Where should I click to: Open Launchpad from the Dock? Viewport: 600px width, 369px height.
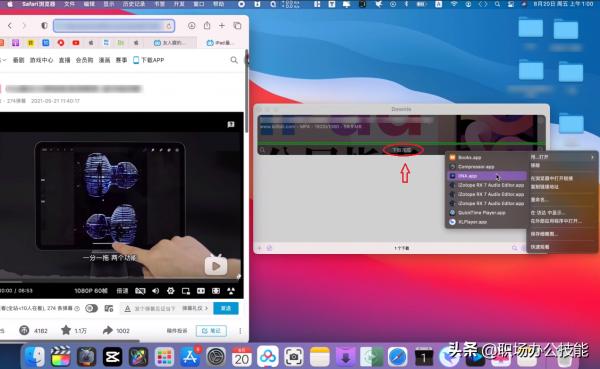pos(164,358)
